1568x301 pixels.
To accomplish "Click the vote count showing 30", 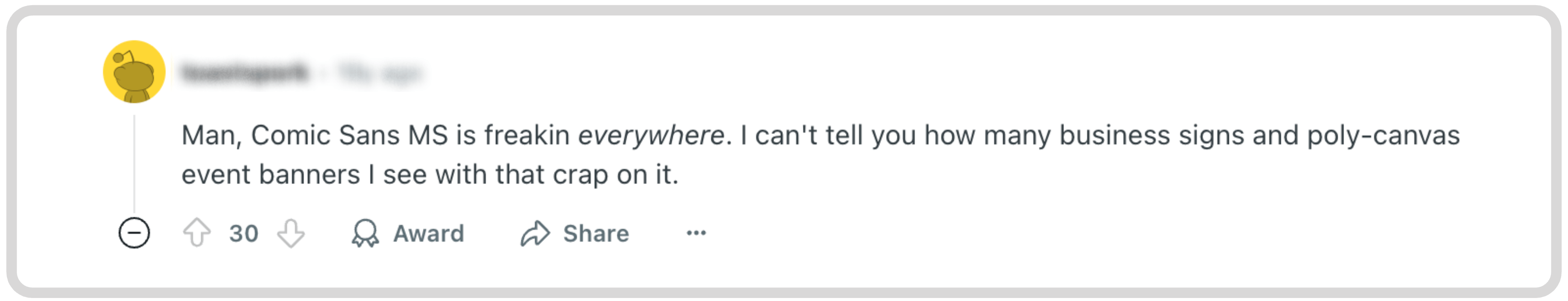I will (243, 233).
